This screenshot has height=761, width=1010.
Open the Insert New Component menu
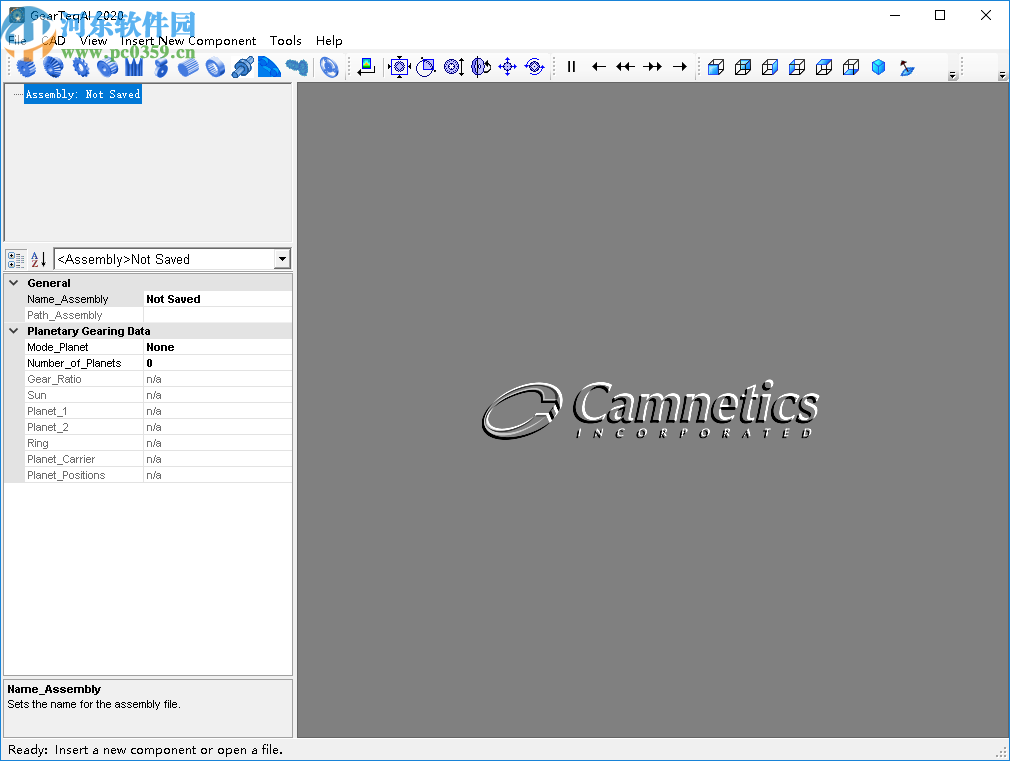click(188, 41)
